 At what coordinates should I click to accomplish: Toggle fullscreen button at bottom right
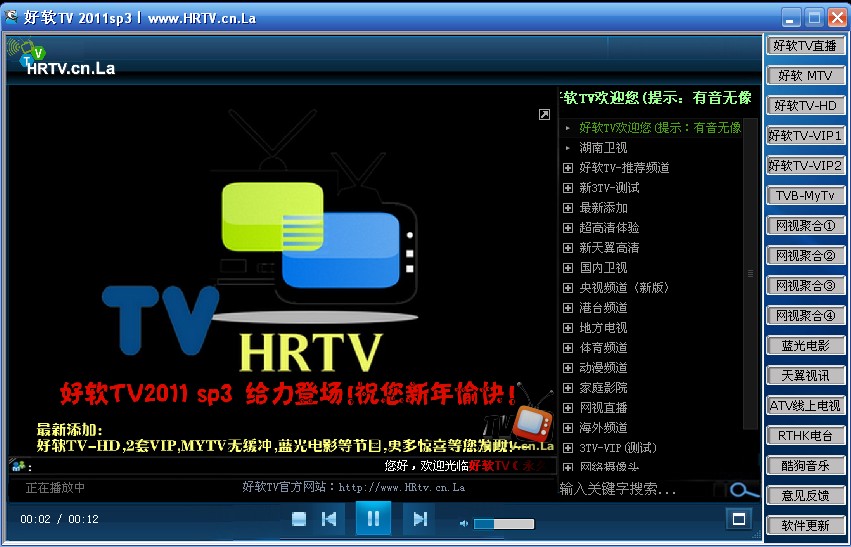[x=739, y=519]
